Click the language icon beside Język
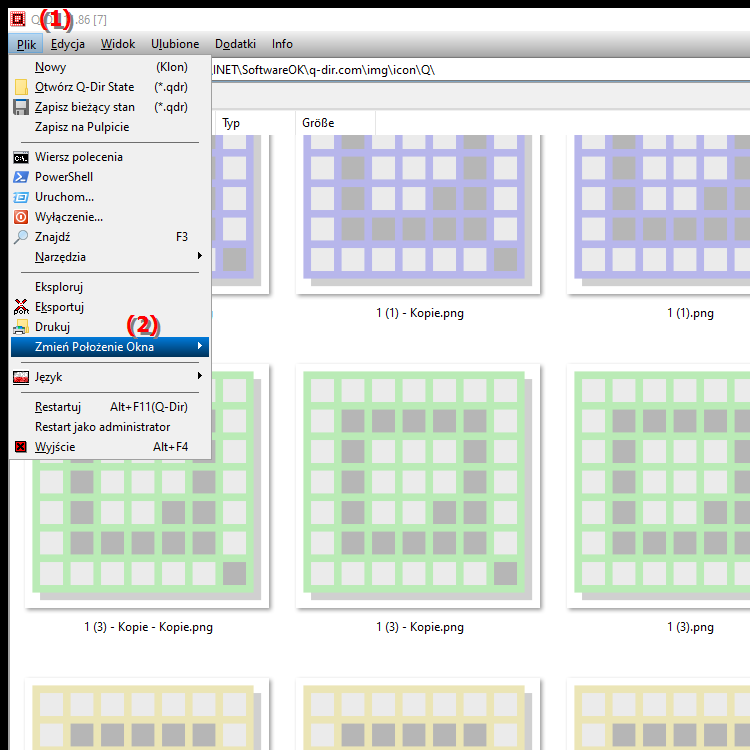Viewport: 750px width, 750px height. click(x=21, y=377)
